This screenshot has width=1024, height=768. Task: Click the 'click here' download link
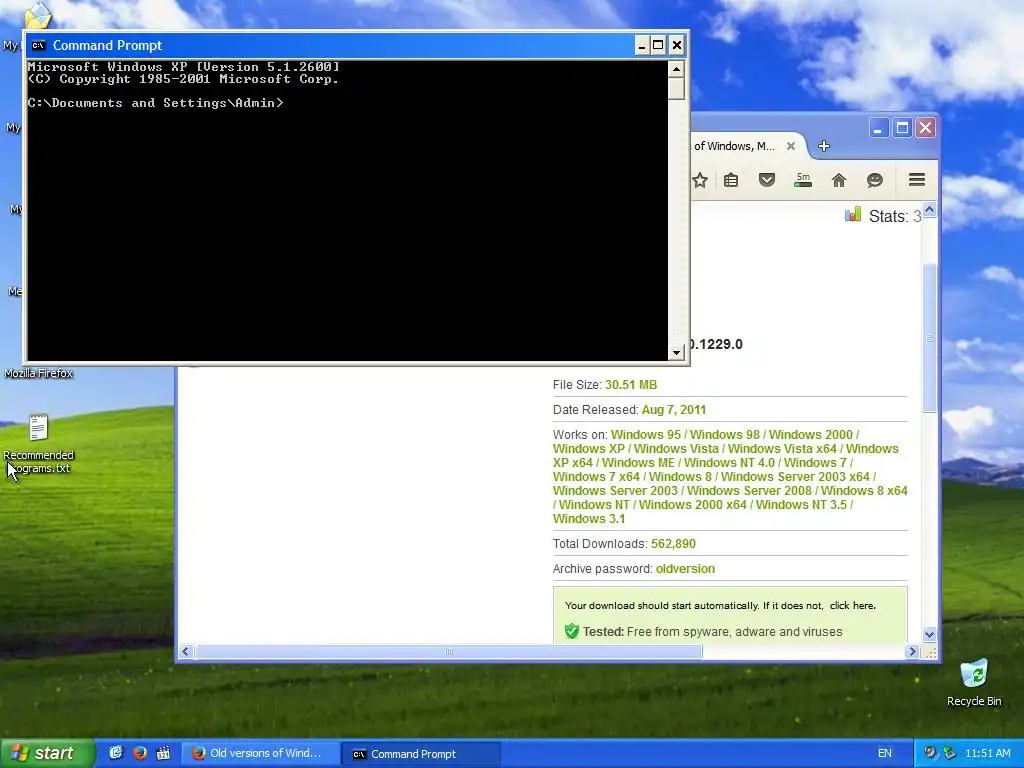click(852, 605)
